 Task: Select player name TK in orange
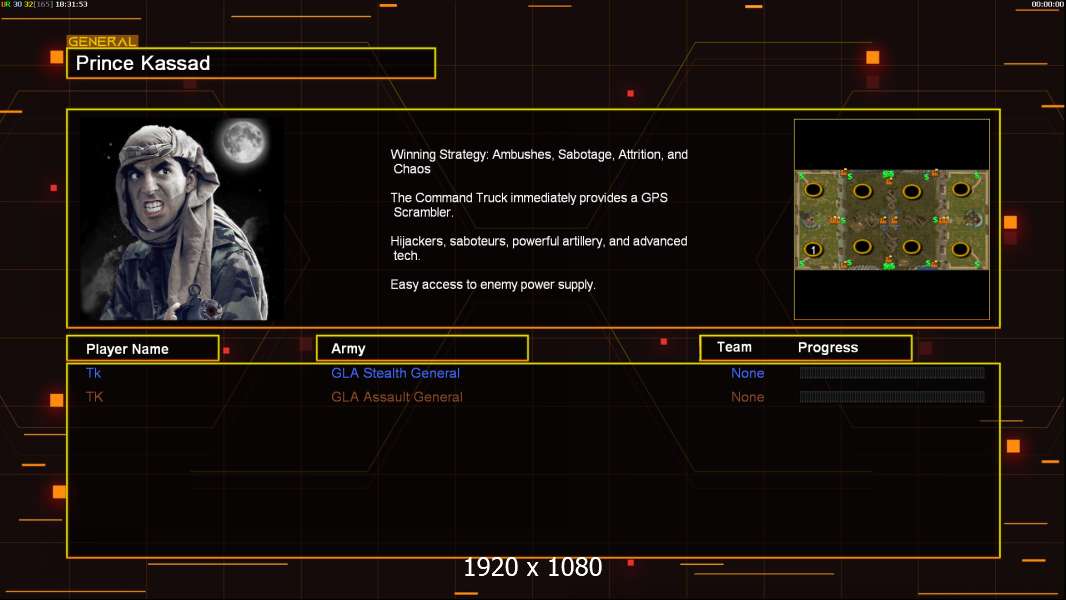94,397
